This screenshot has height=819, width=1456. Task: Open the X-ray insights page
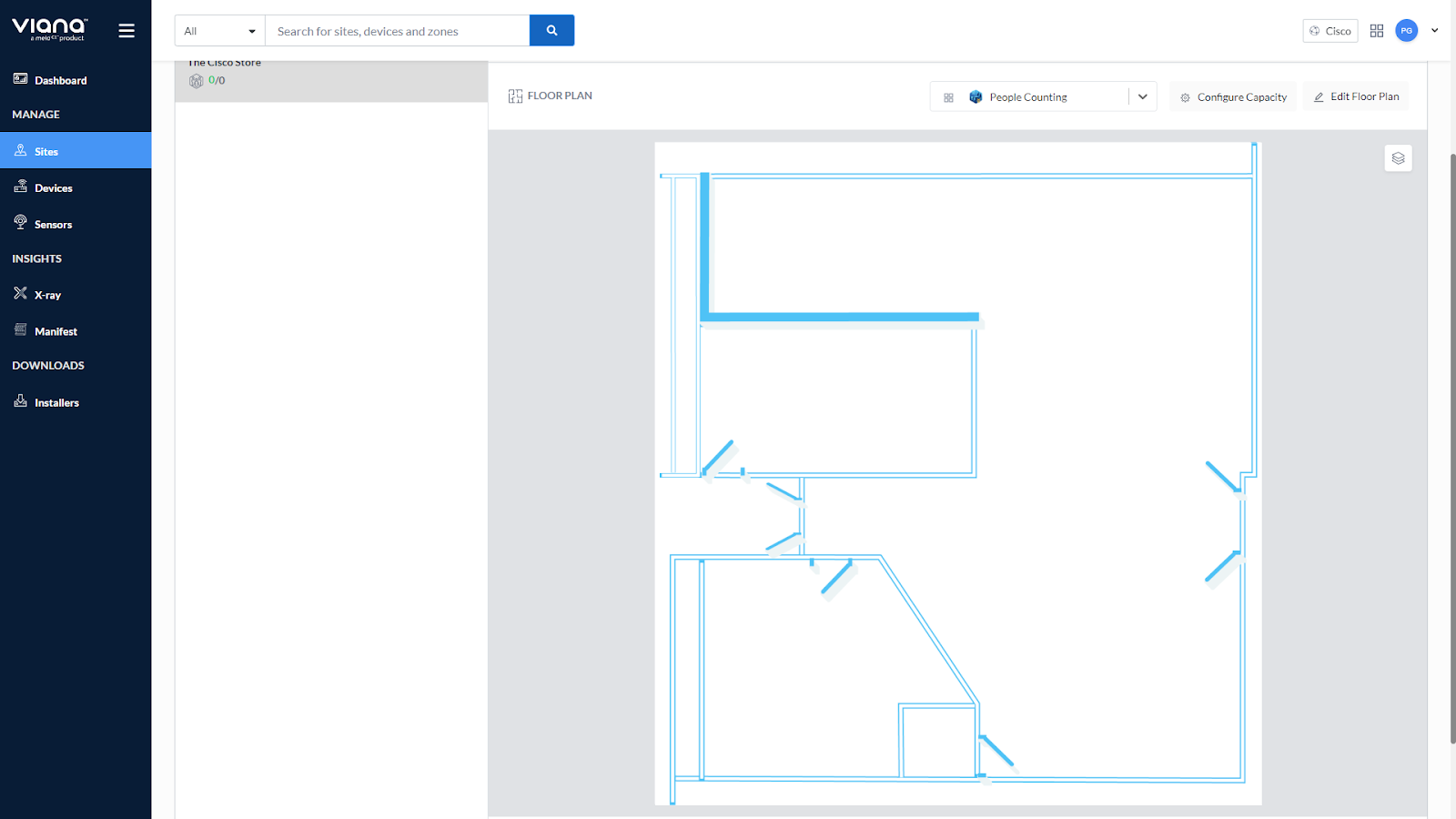click(x=47, y=295)
